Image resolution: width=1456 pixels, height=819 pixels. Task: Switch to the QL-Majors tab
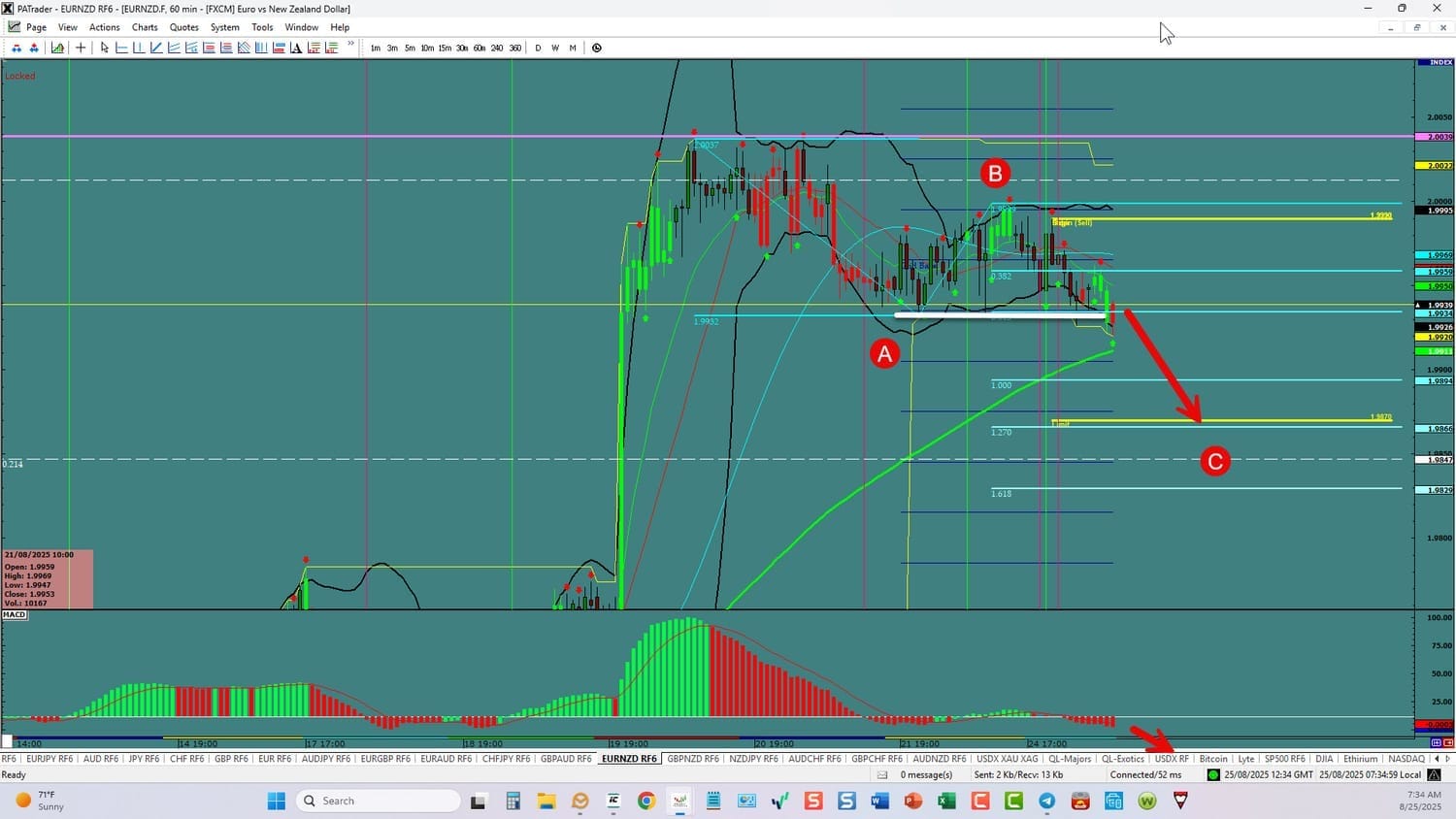click(x=1070, y=759)
